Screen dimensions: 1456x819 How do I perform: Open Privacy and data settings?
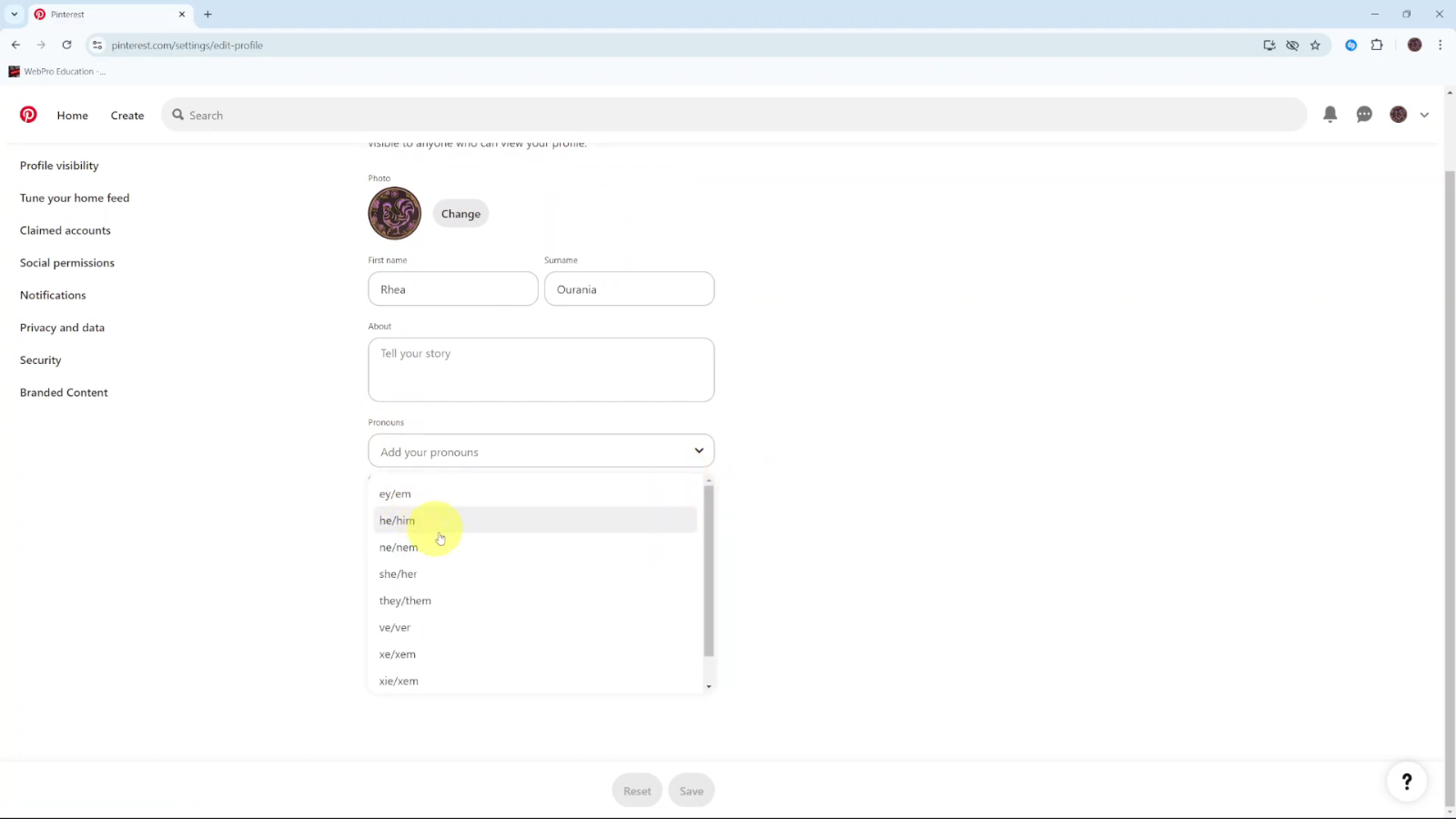coord(62,328)
